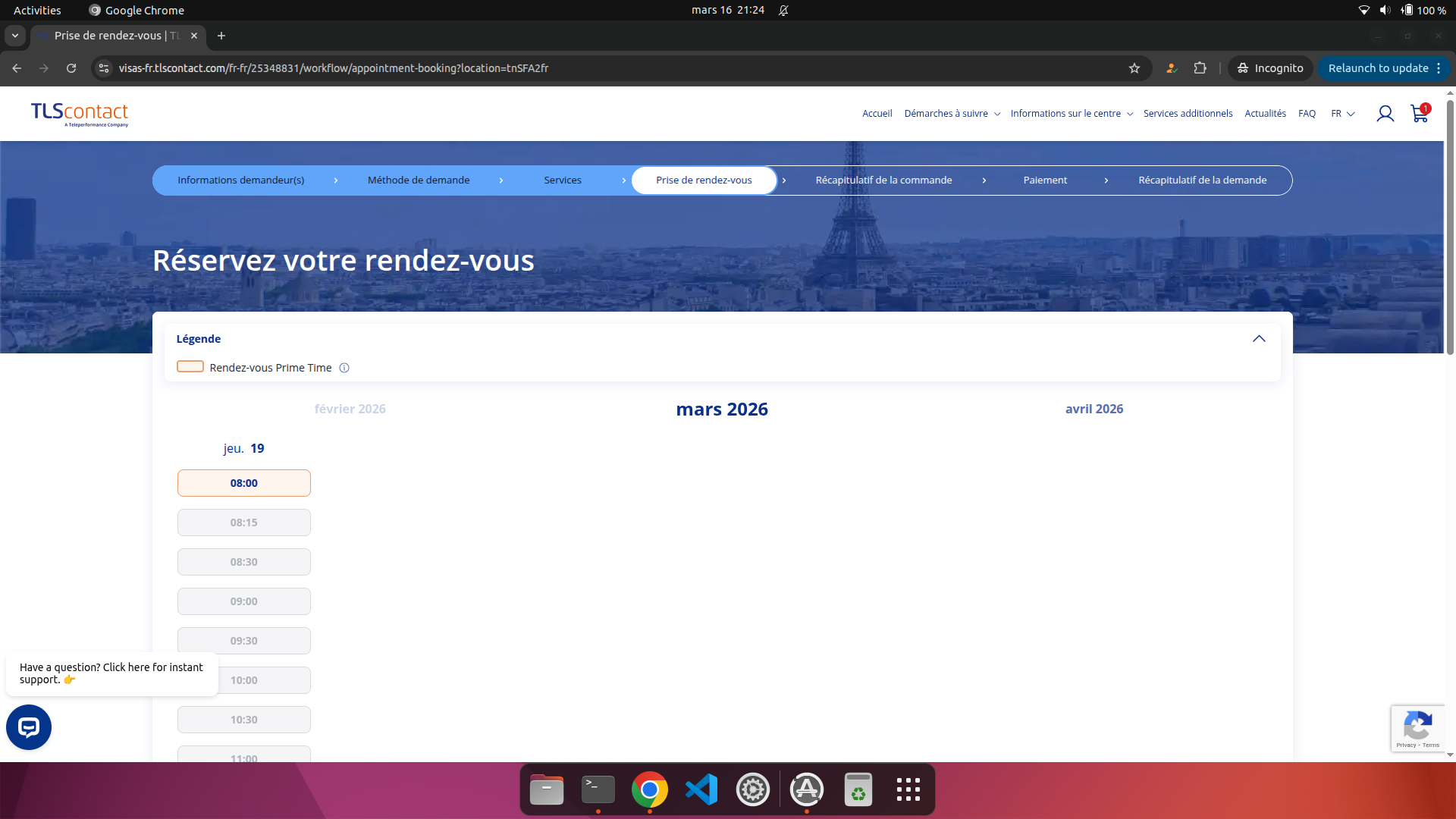Open the shopping cart with one item
This screenshot has width=1456, height=819.
pos(1419,114)
